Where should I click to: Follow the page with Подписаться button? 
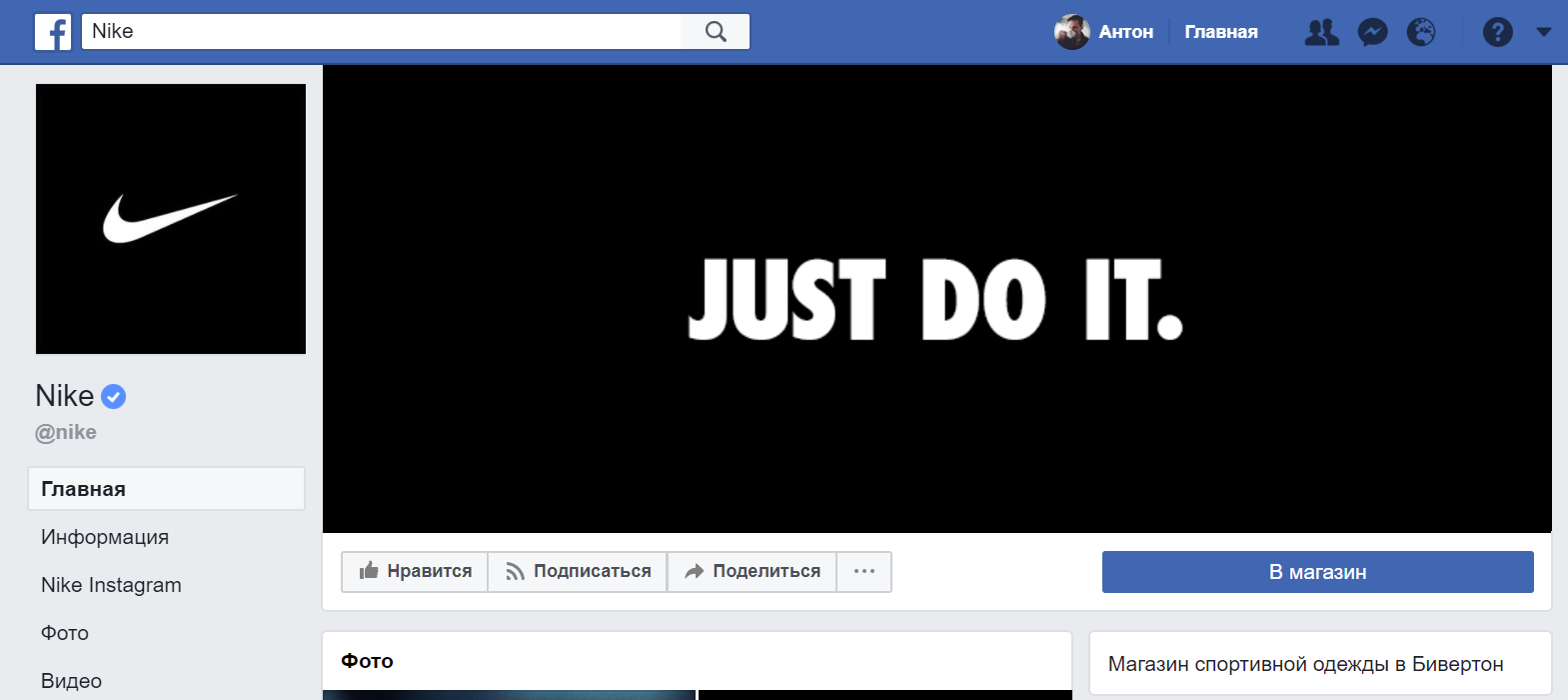[x=578, y=572]
